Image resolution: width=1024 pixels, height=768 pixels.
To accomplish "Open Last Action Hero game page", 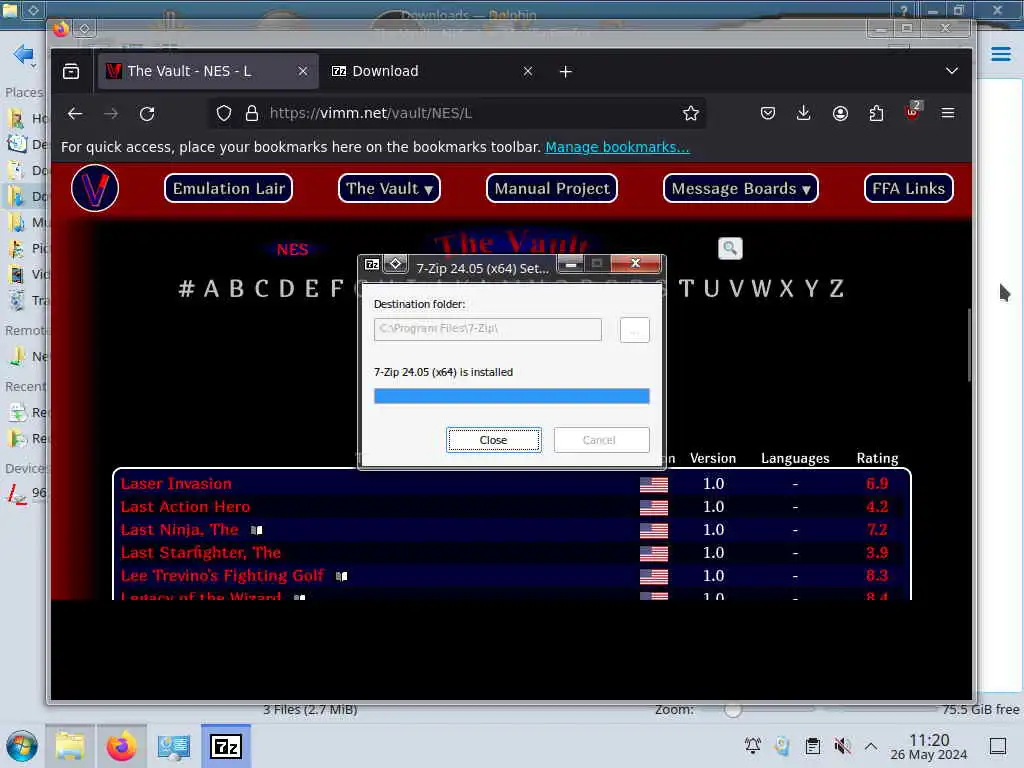I will 185,507.
